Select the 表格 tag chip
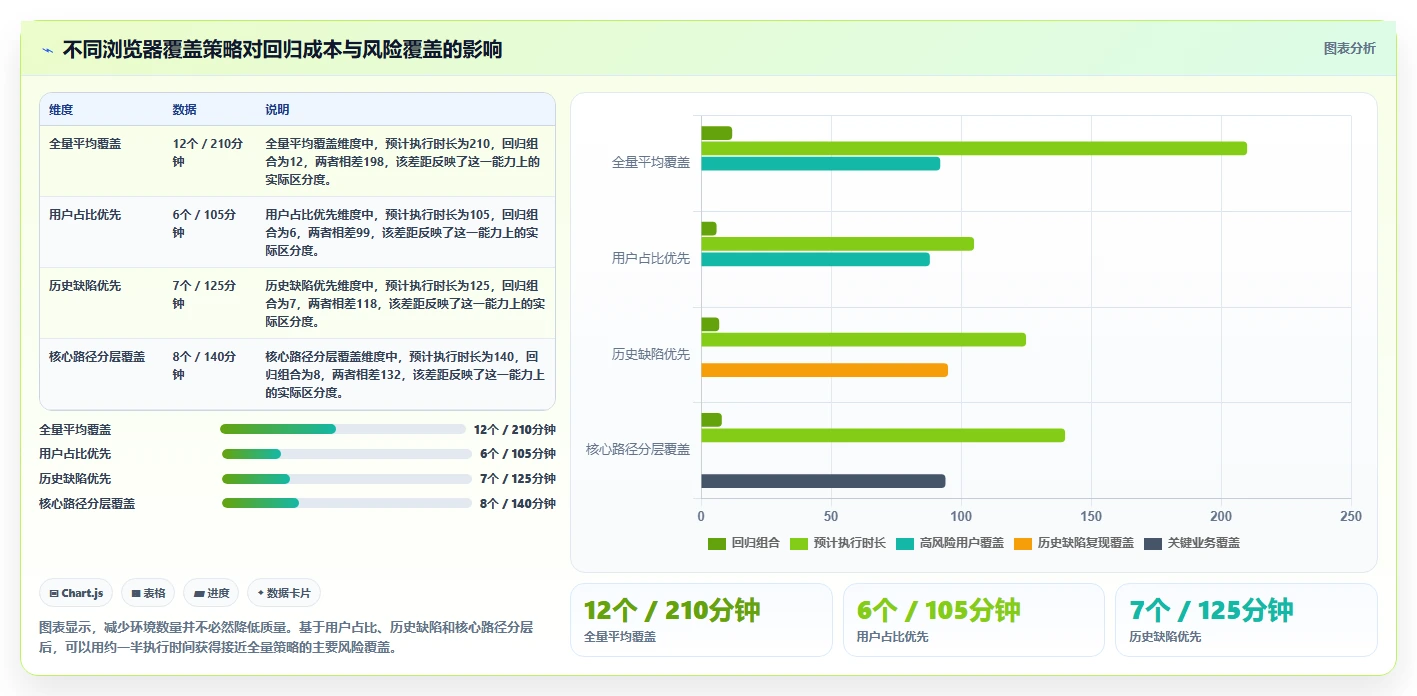Viewport: 1417px width, 696px height. (148, 593)
